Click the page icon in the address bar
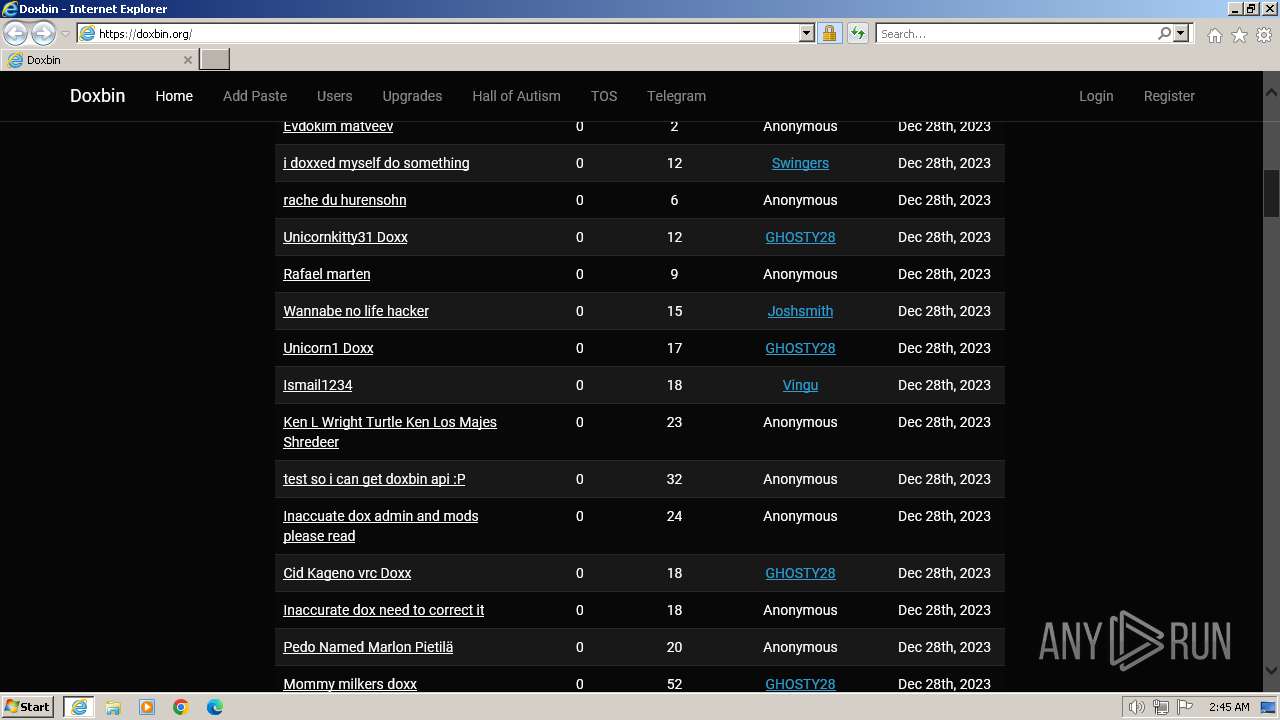Viewport: 1280px width, 720px height. coord(87,33)
